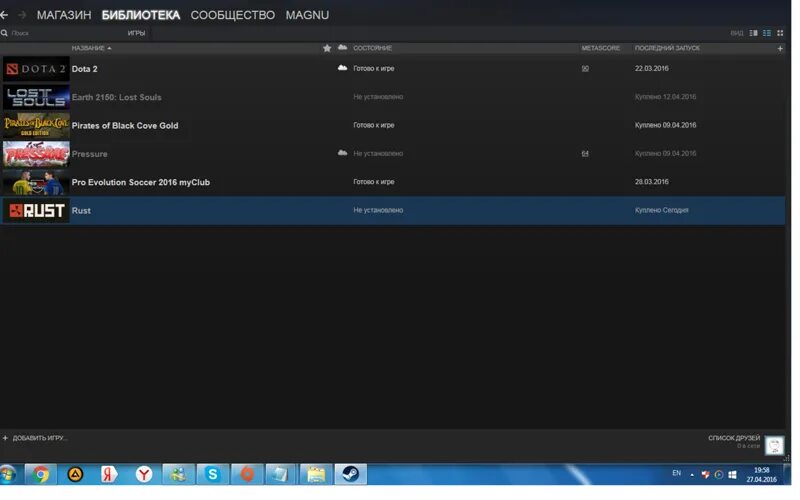Image resolution: width=800 pixels, height=500 pixels.
Task: Click the Dota 2 date 22.03.2016
Action: pos(652,68)
